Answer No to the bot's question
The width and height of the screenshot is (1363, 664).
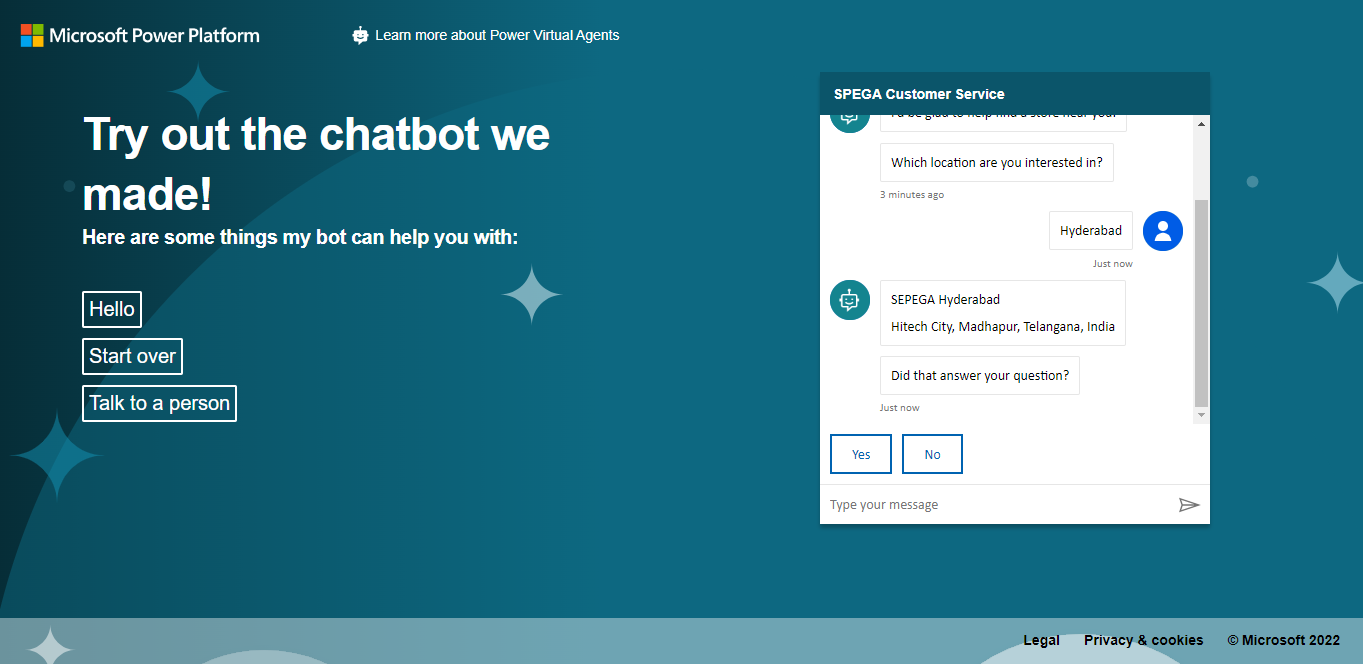932,454
